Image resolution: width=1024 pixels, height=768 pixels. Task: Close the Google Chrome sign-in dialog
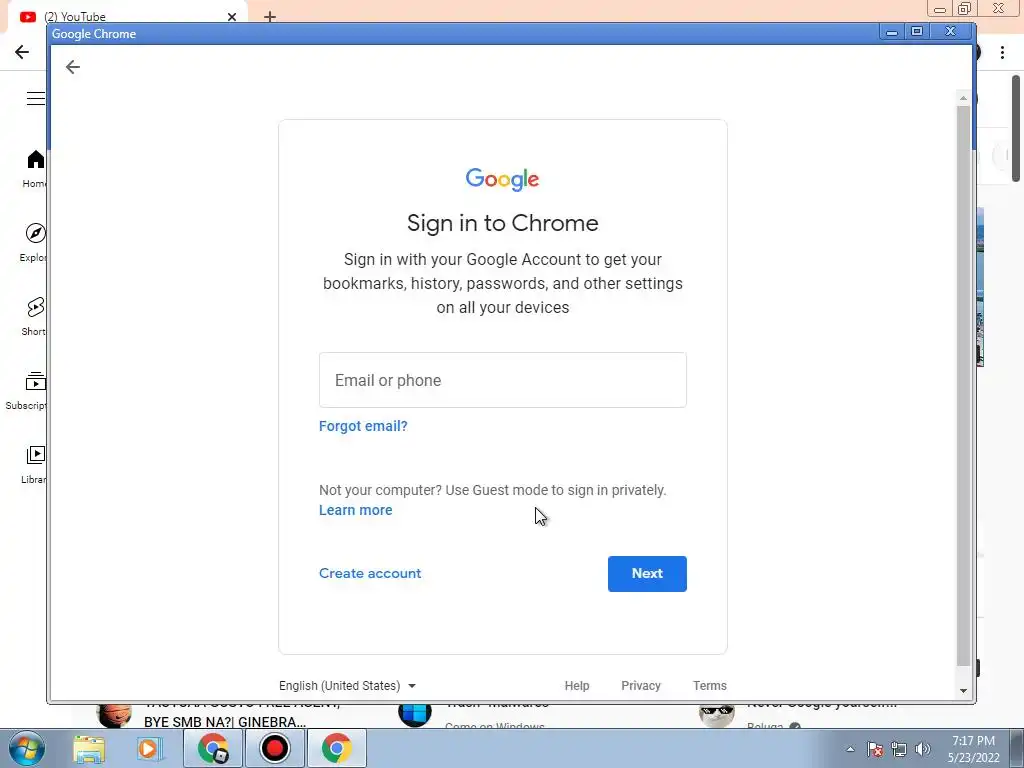[x=951, y=31]
